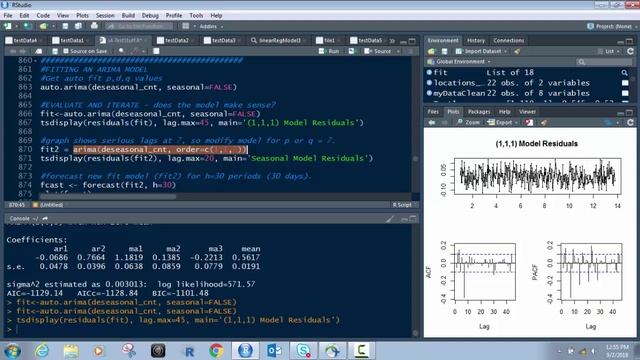Image resolution: width=640 pixels, height=360 pixels.
Task: Click the Save All documents icon
Action: coord(78,26)
